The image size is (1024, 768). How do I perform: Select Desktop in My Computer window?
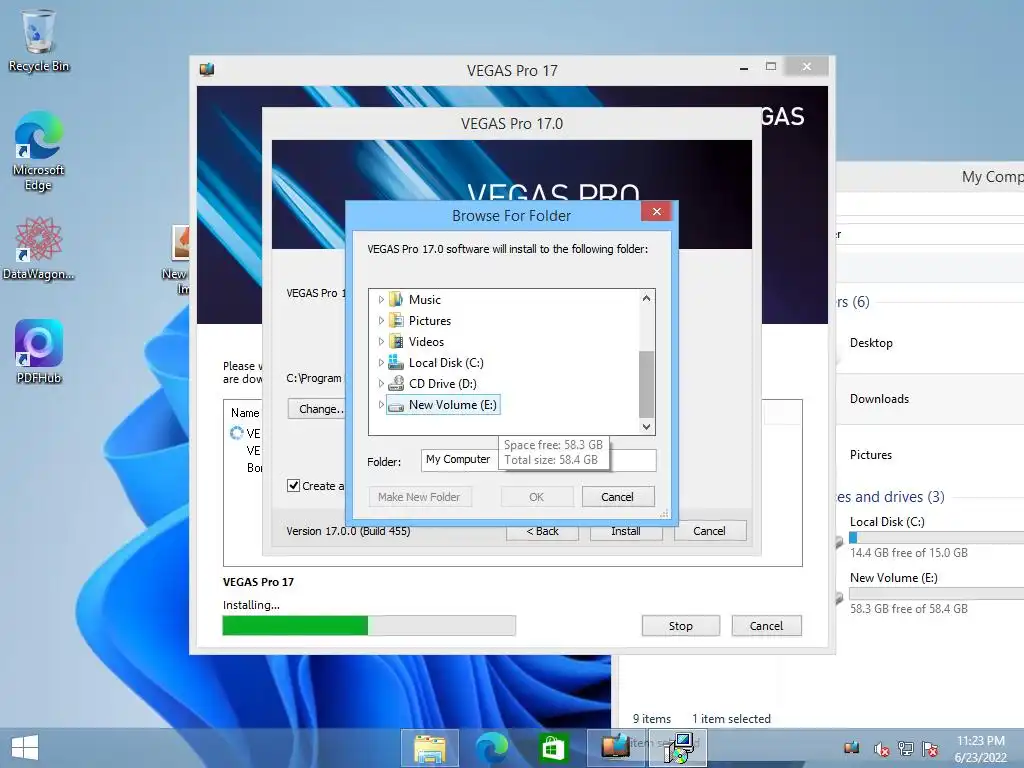871,343
